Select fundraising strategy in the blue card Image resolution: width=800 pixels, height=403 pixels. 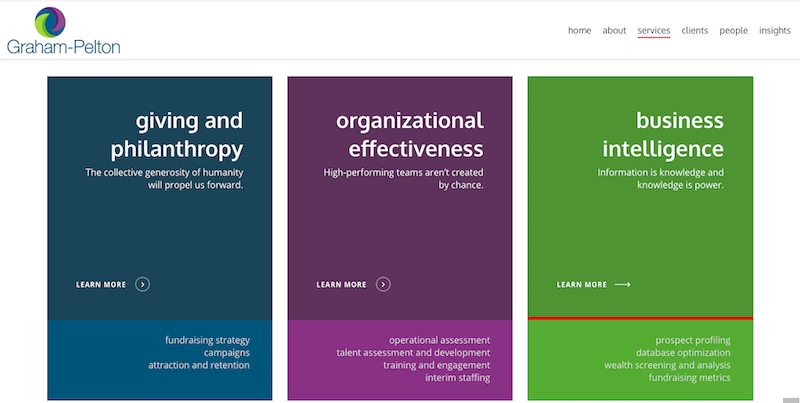click(207, 340)
